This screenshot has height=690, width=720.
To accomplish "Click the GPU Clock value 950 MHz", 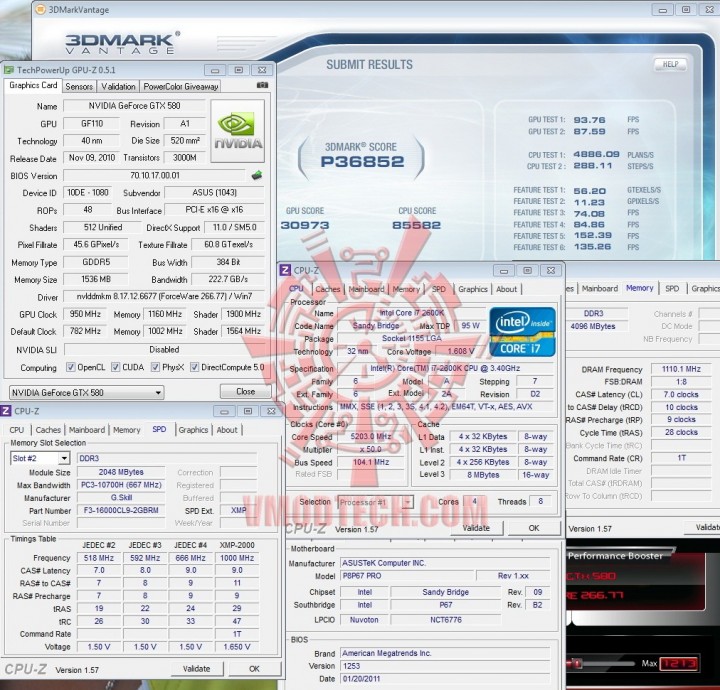I will point(85,314).
